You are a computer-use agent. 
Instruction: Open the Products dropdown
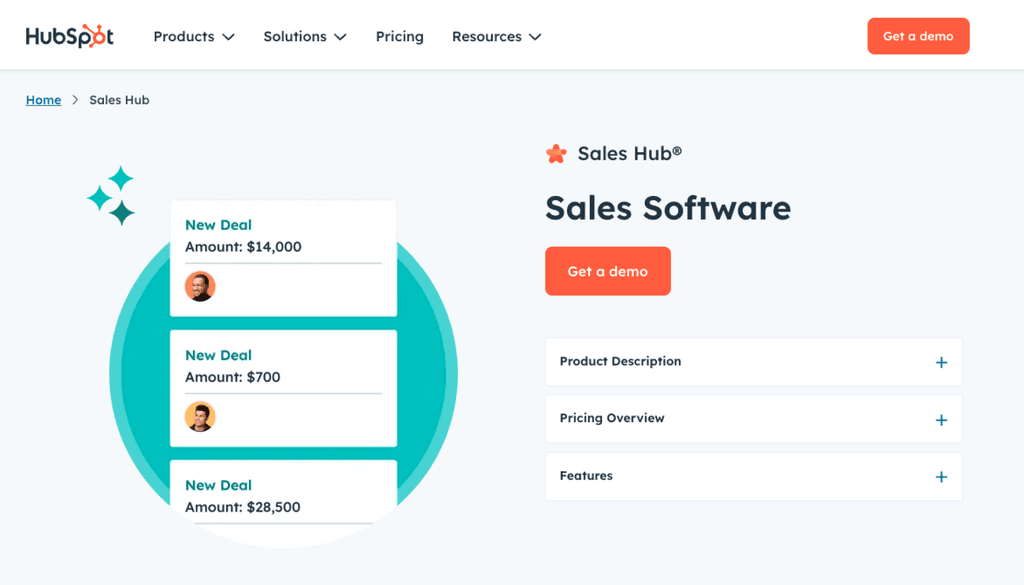[193, 36]
